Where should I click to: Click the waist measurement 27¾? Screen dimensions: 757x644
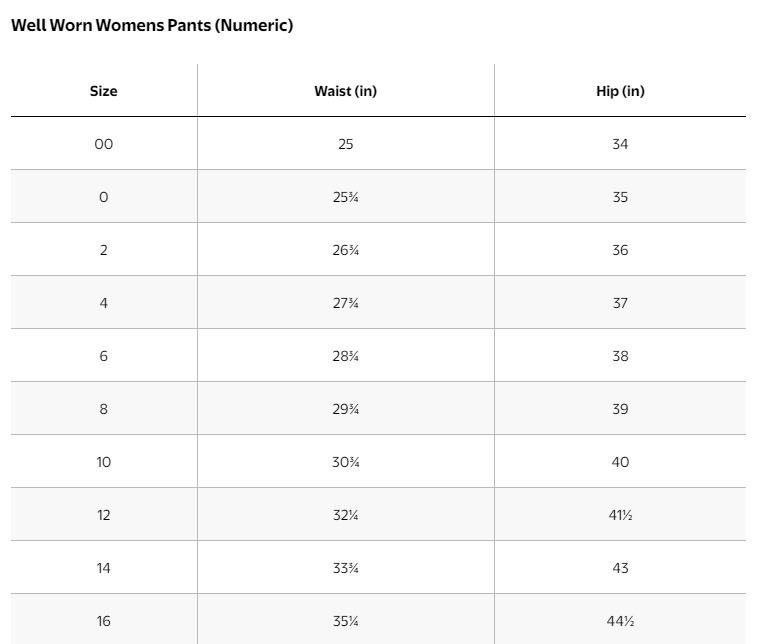(x=345, y=303)
